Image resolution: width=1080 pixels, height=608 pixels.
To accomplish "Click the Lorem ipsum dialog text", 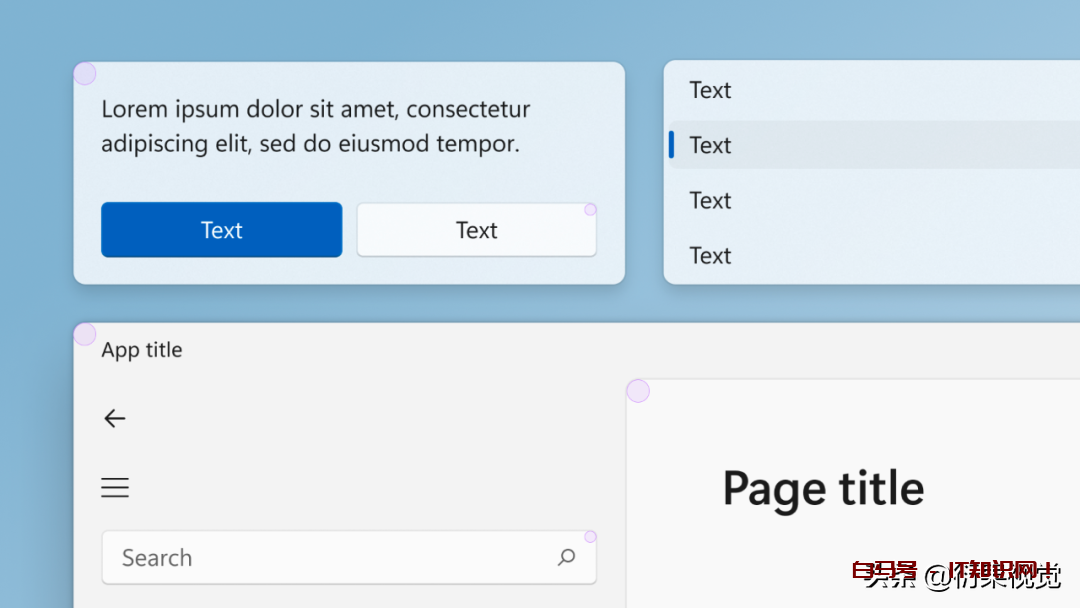I will pyautogui.click(x=315, y=126).
